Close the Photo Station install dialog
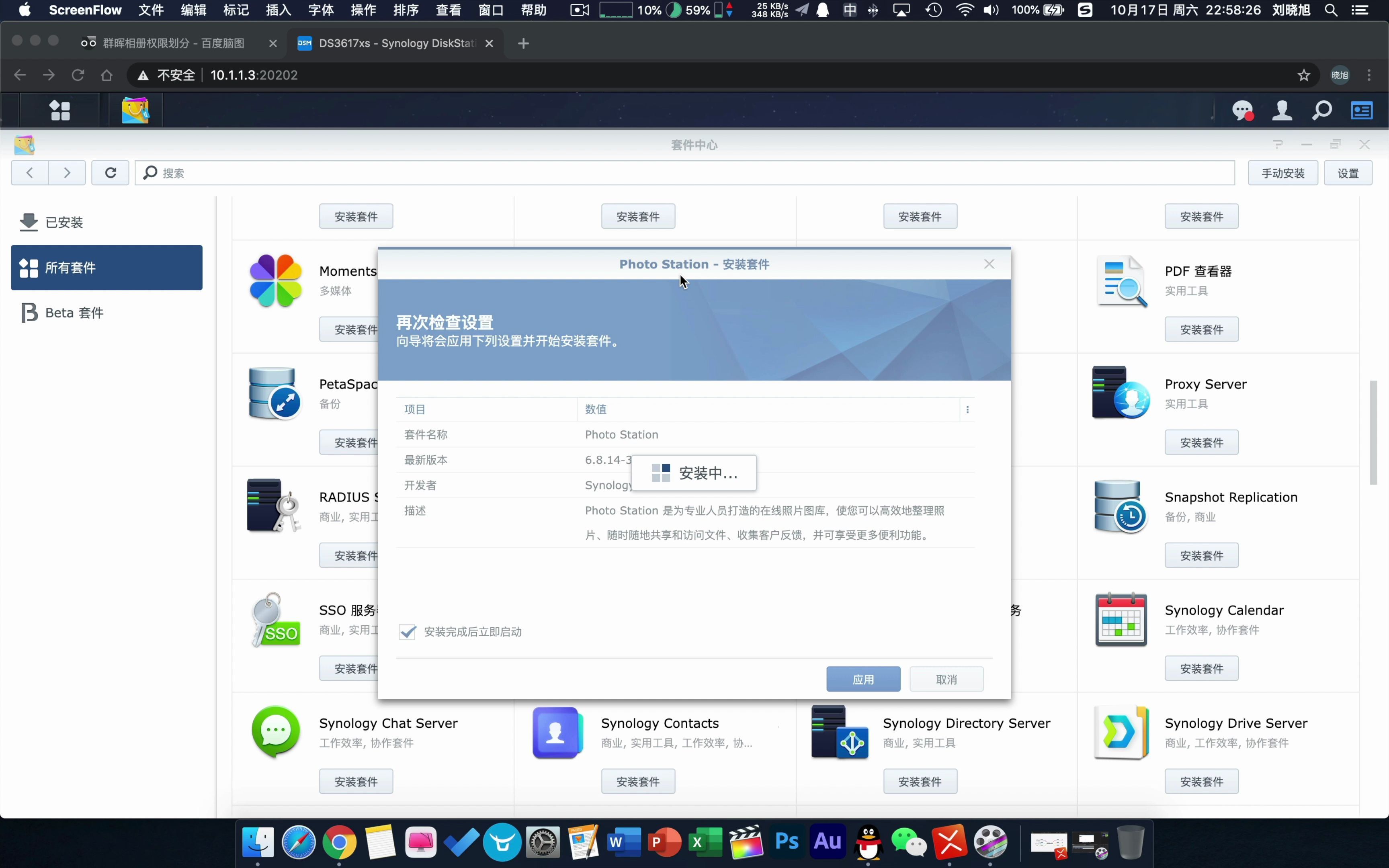Image resolution: width=1389 pixels, height=868 pixels. tap(989, 264)
